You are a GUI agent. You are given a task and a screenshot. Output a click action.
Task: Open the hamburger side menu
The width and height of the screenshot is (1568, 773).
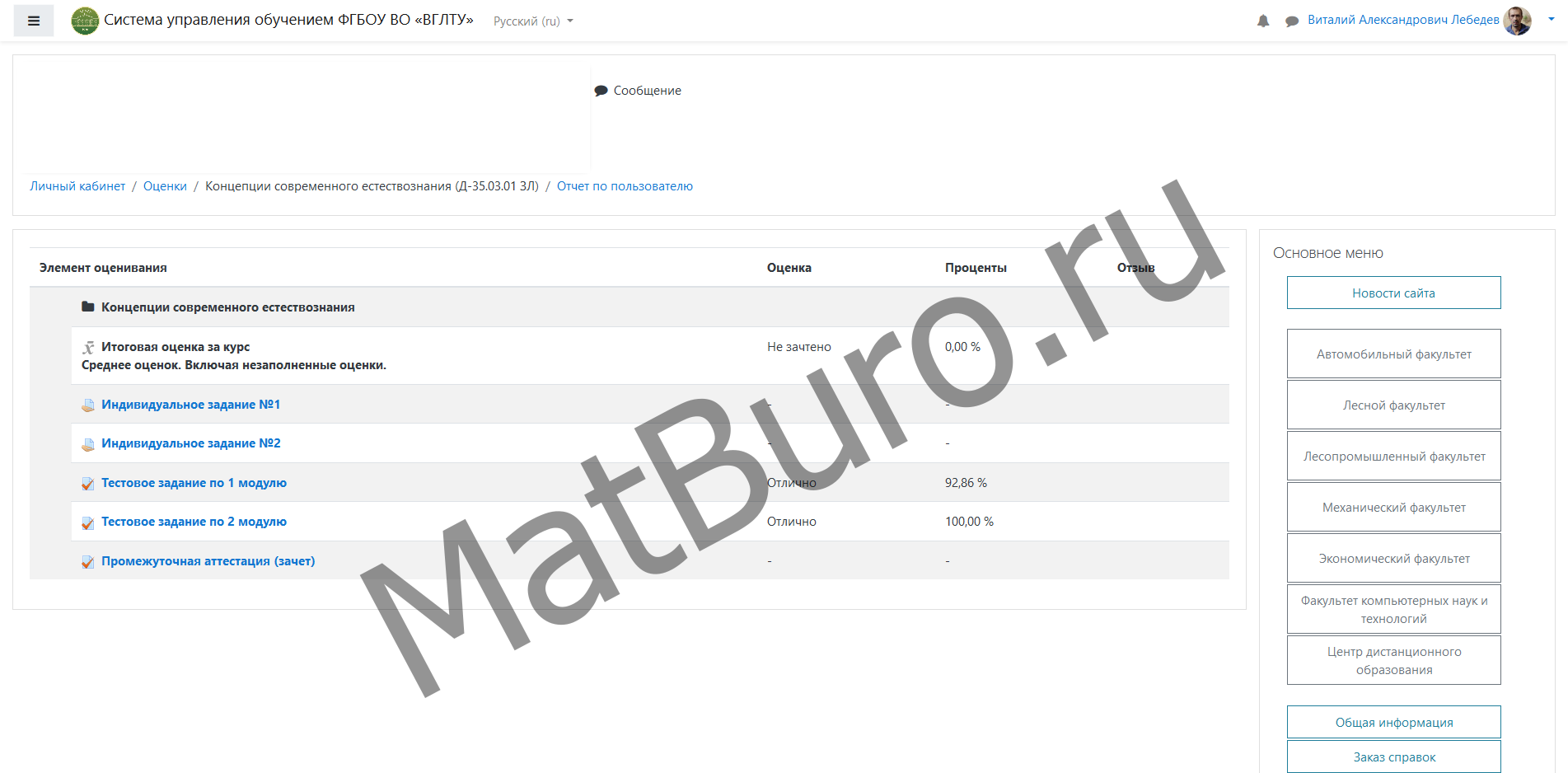[x=34, y=21]
